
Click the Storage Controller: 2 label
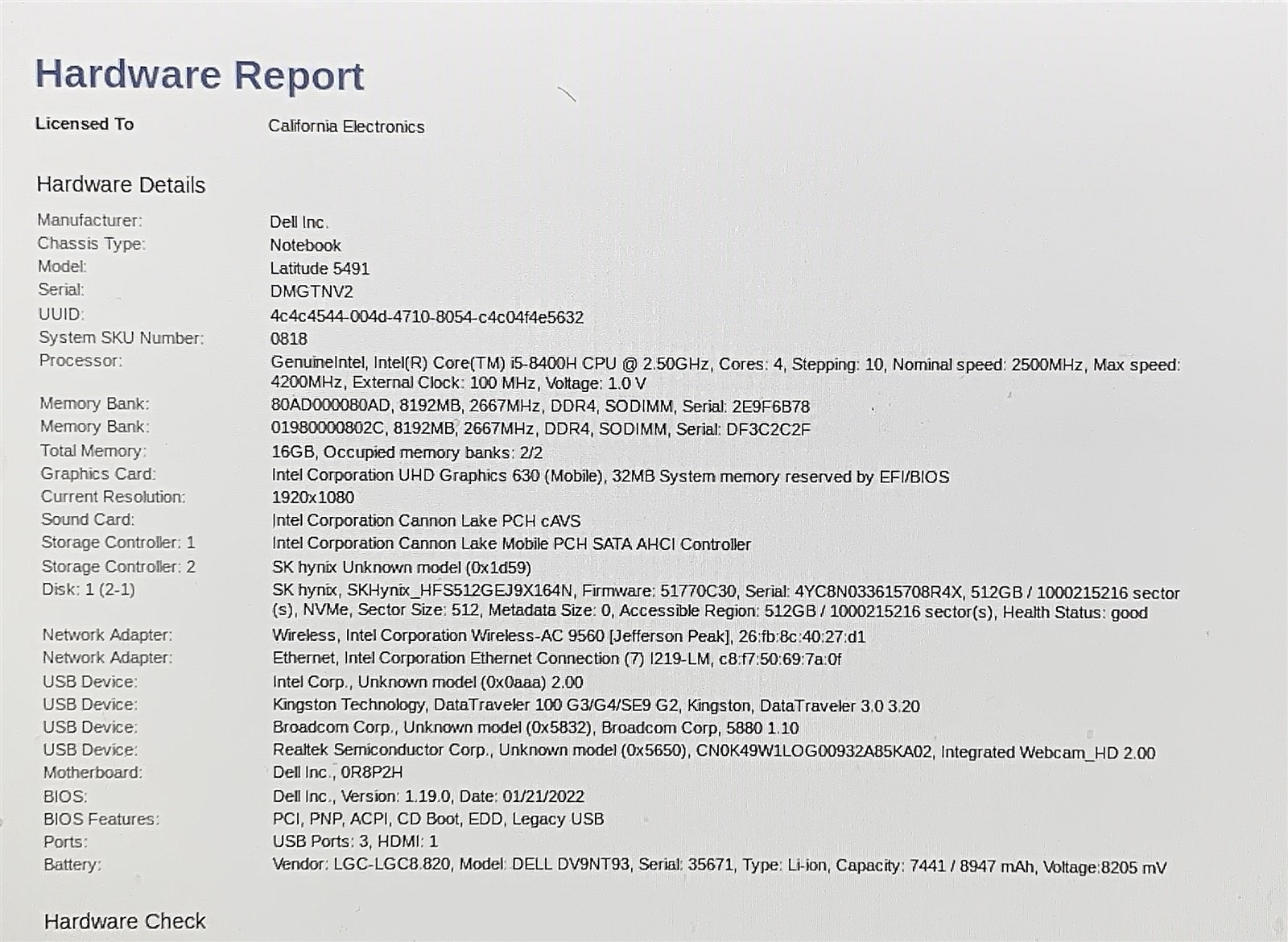click(x=118, y=567)
